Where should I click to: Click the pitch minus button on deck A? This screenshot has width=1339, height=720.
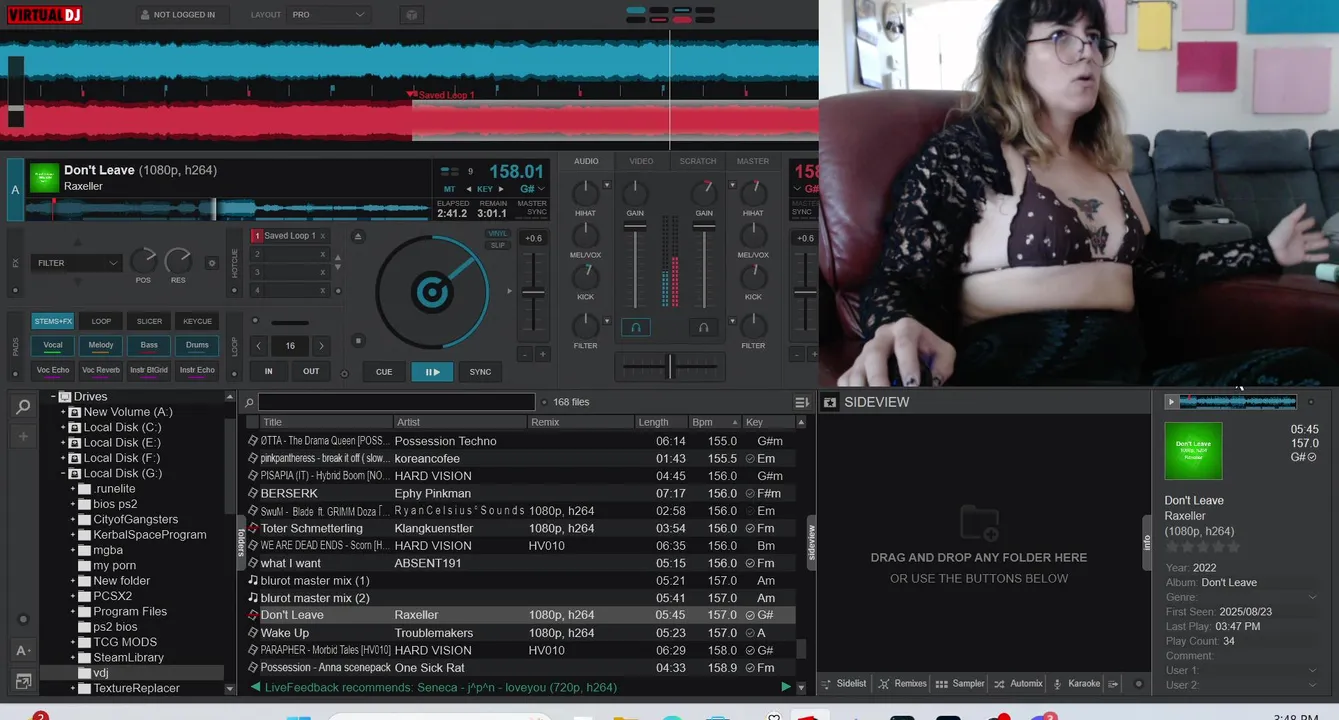pos(525,354)
